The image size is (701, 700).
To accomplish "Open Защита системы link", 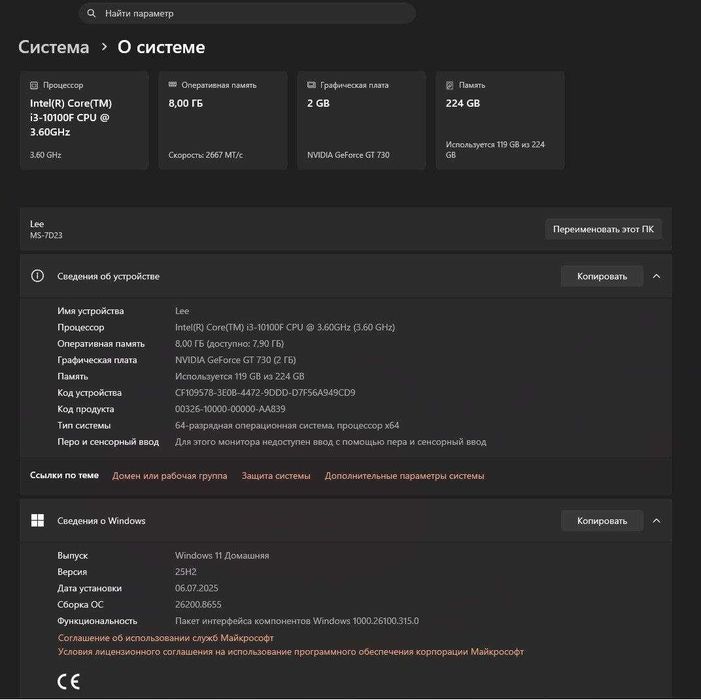I will point(276,476).
